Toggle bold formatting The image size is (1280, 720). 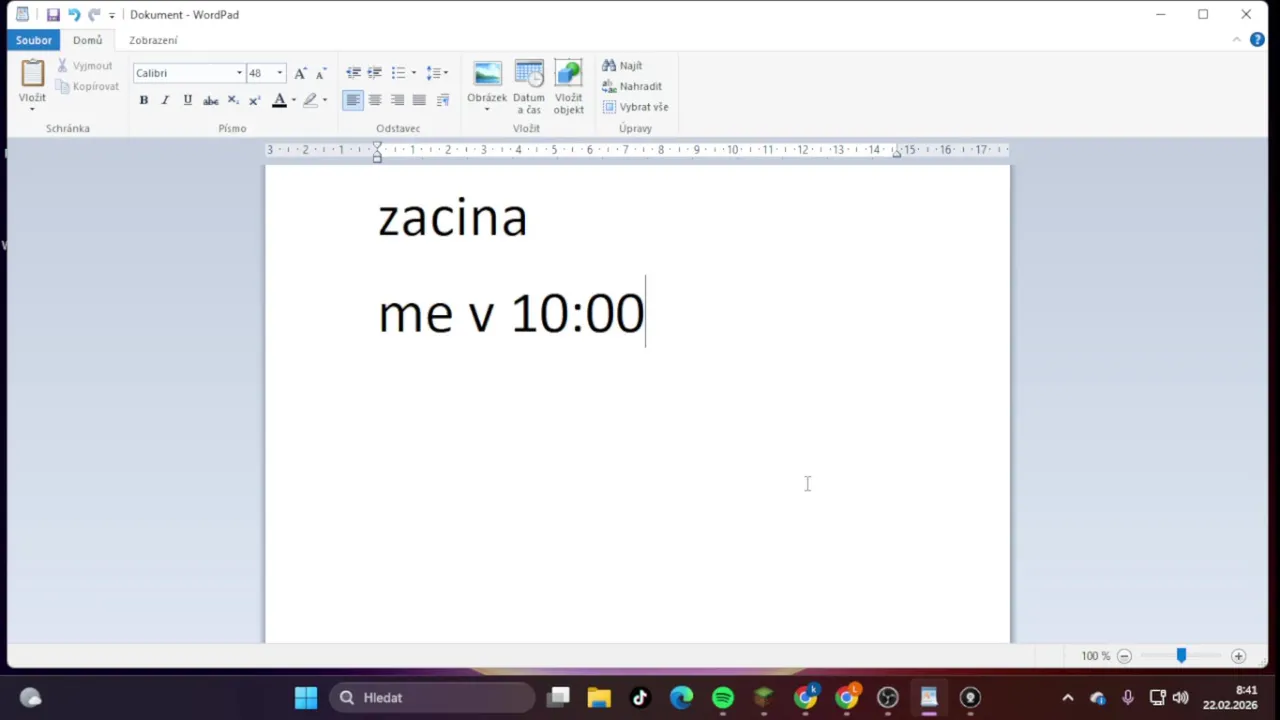(143, 100)
